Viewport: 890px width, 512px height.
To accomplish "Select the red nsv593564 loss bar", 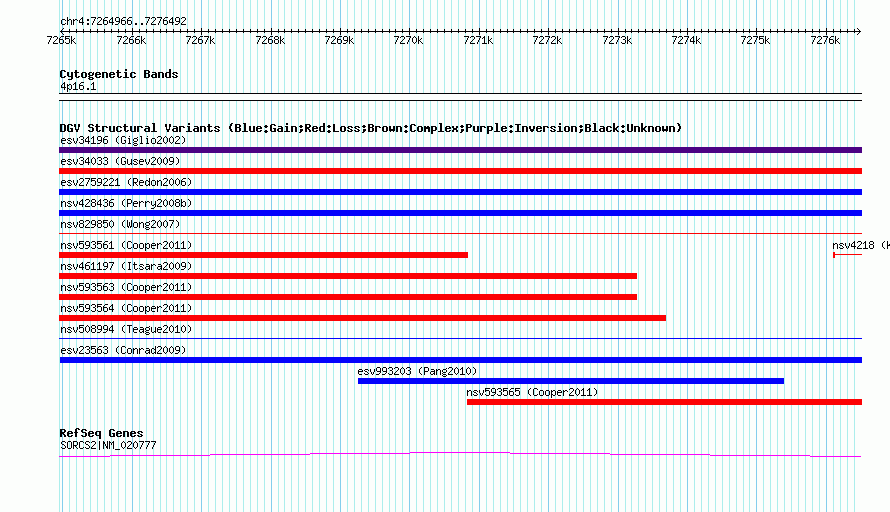I will point(362,318).
